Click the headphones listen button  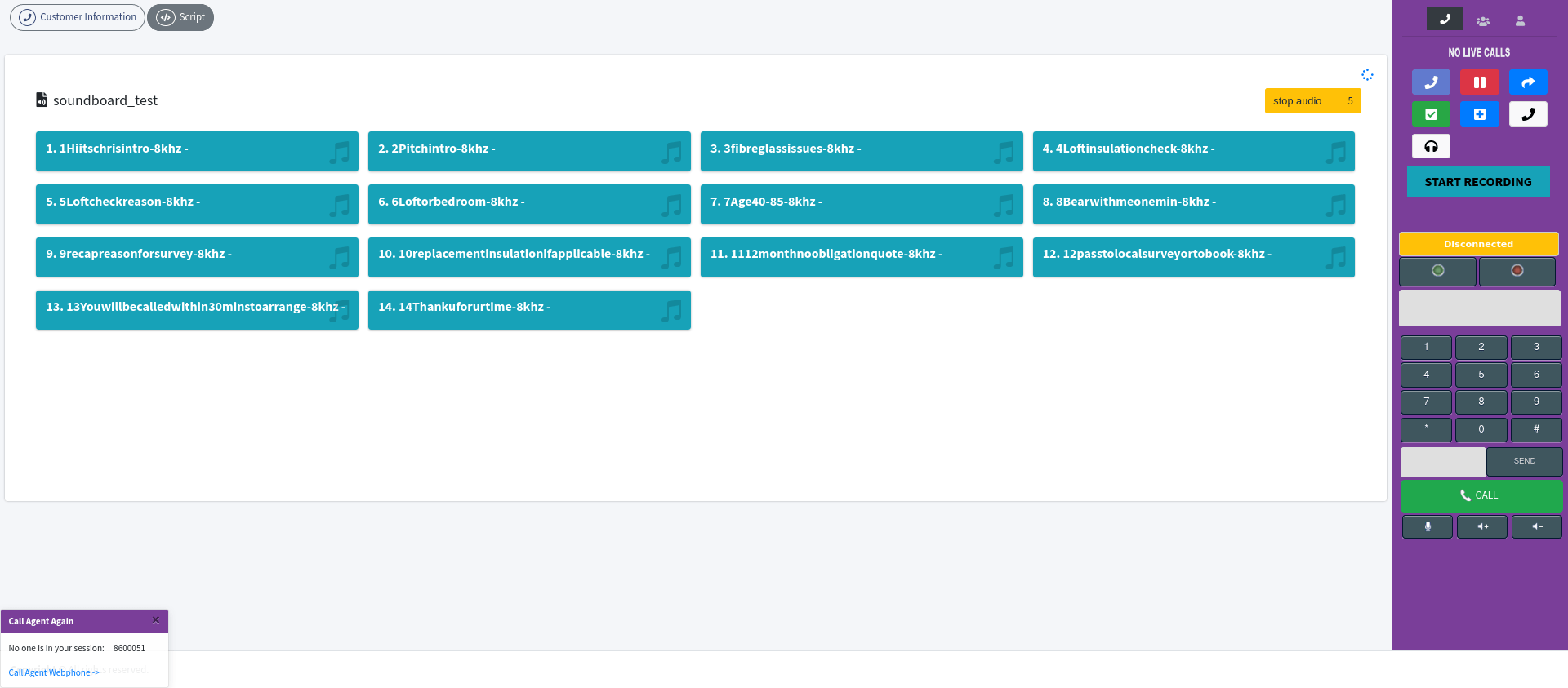point(1431,146)
